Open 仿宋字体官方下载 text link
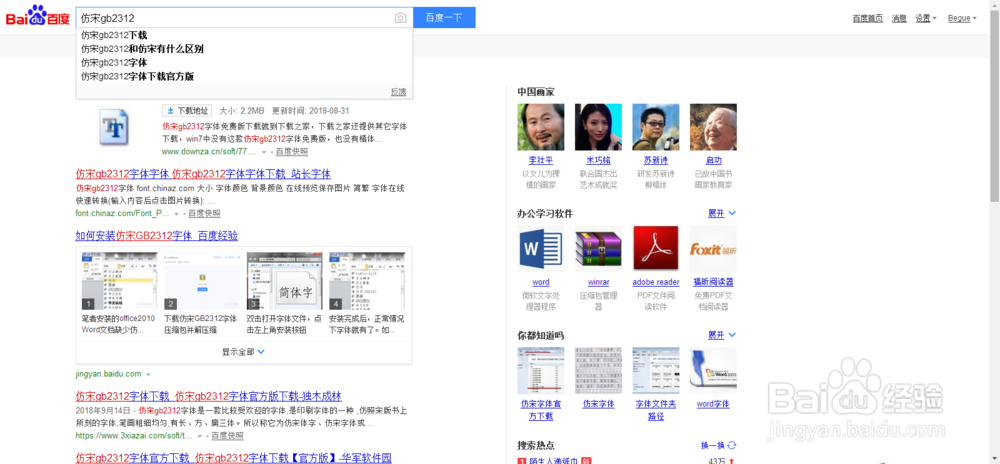This screenshot has width=1000, height=464. click(x=541, y=410)
